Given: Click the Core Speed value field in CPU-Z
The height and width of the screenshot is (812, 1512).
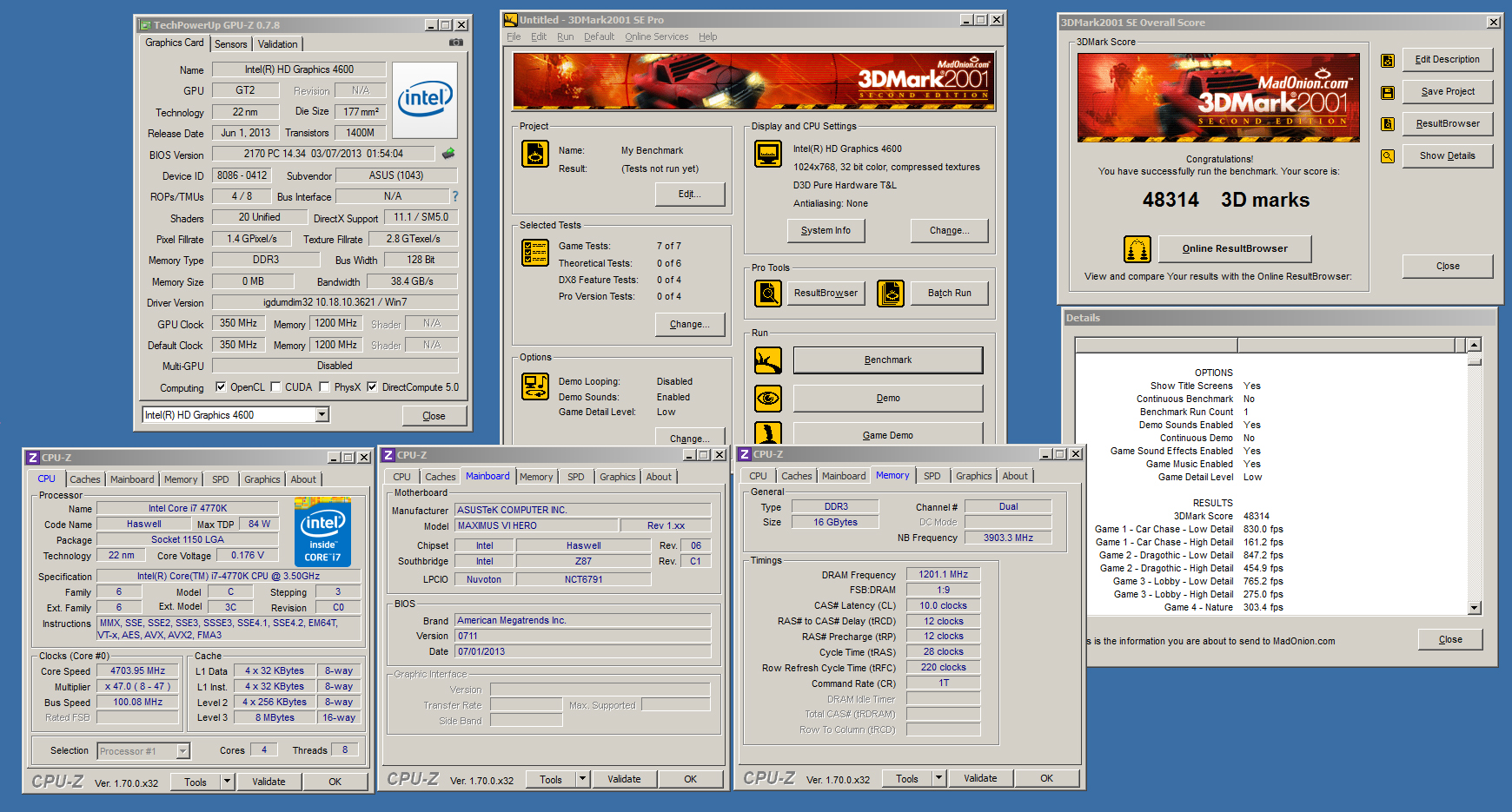Looking at the screenshot, I should (138, 671).
